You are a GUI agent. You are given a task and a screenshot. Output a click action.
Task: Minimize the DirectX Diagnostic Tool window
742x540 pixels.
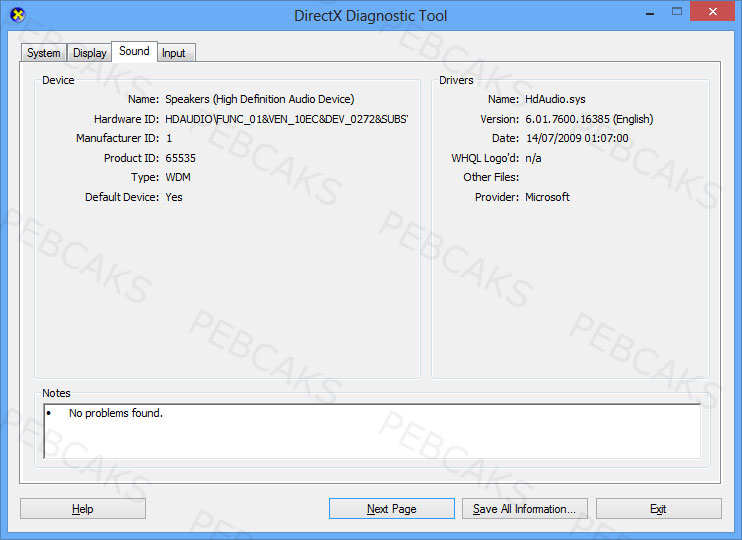650,12
